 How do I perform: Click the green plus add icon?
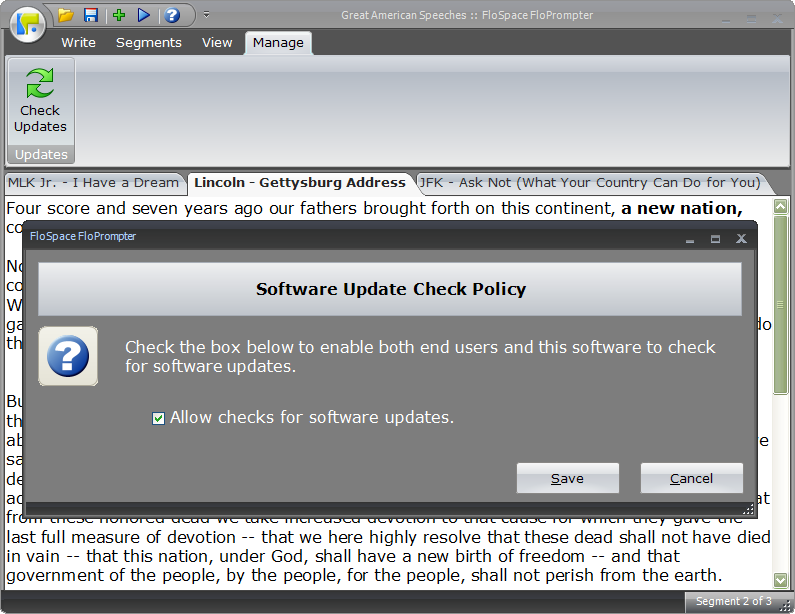click(119, 15)
